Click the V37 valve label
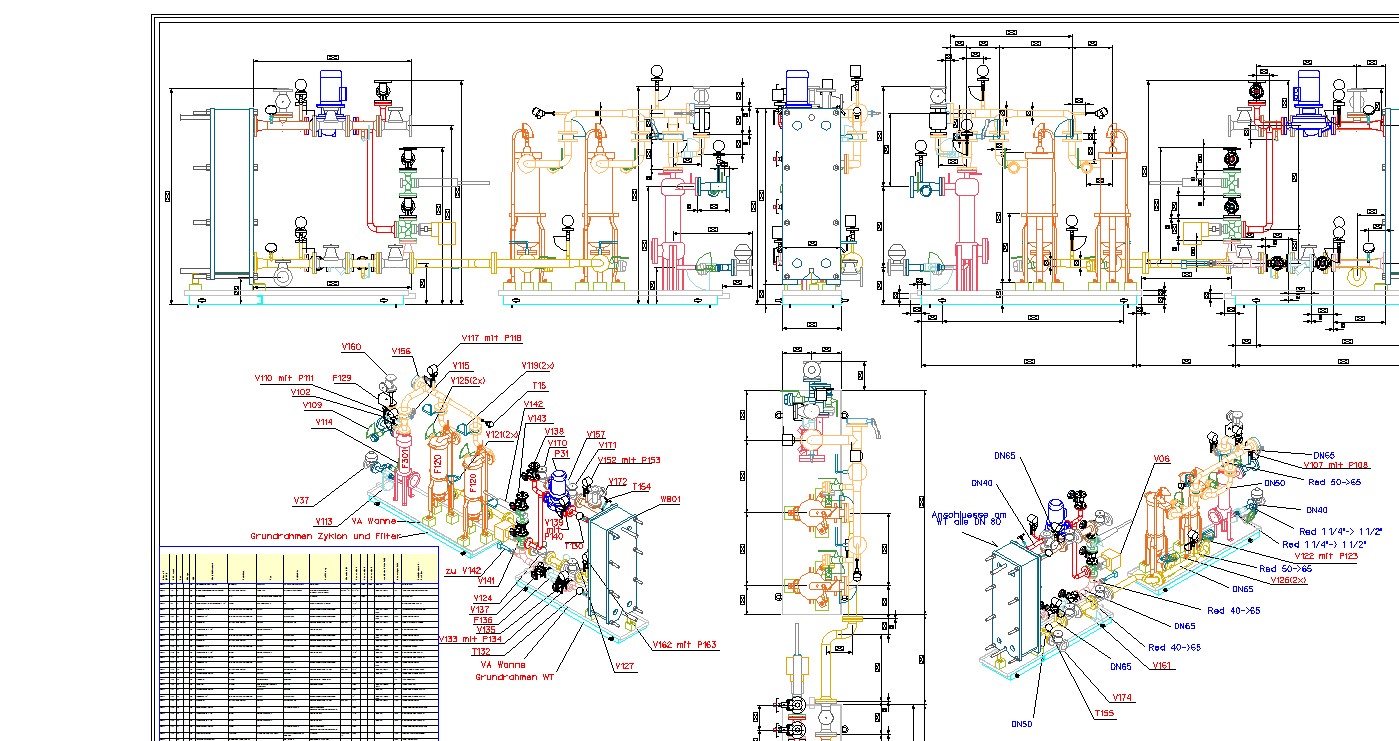This screenshot has width=1399, height=741. click(301, 500)
